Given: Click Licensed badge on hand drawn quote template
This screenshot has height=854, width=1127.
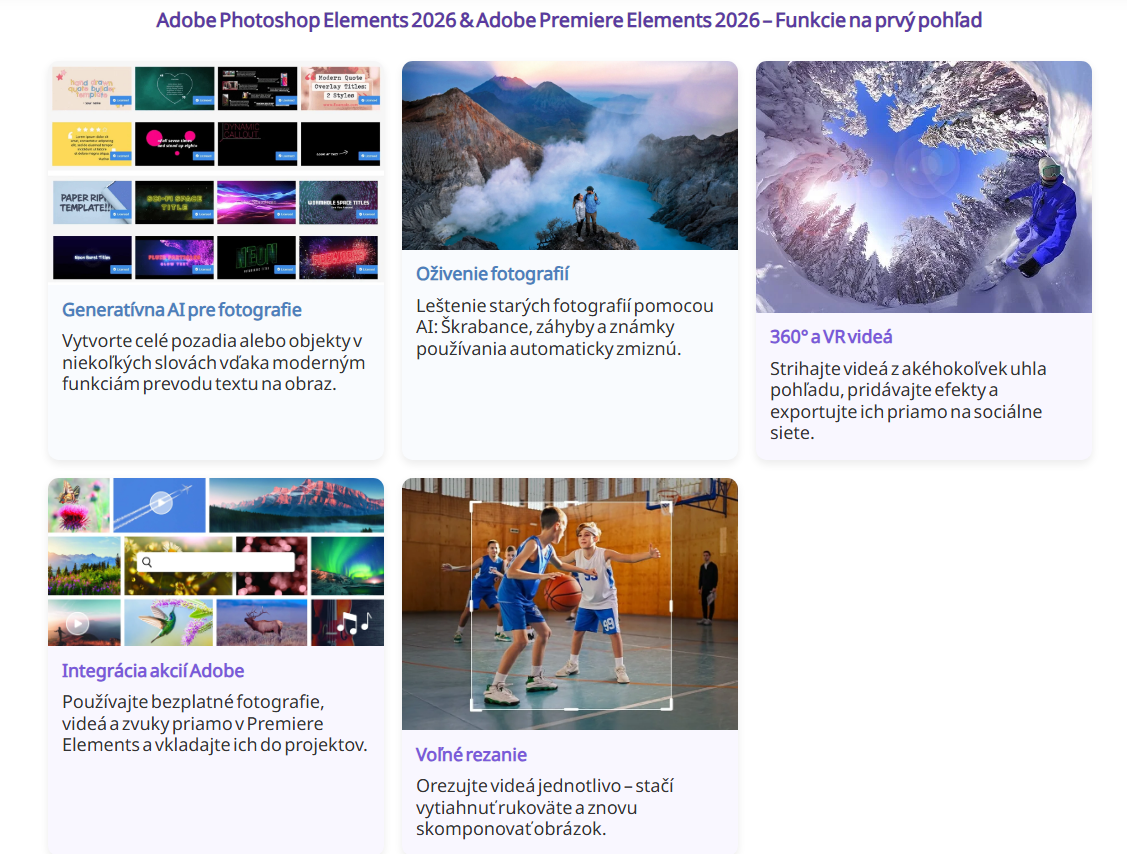Looking at the screenshot, I should (121, 101).
